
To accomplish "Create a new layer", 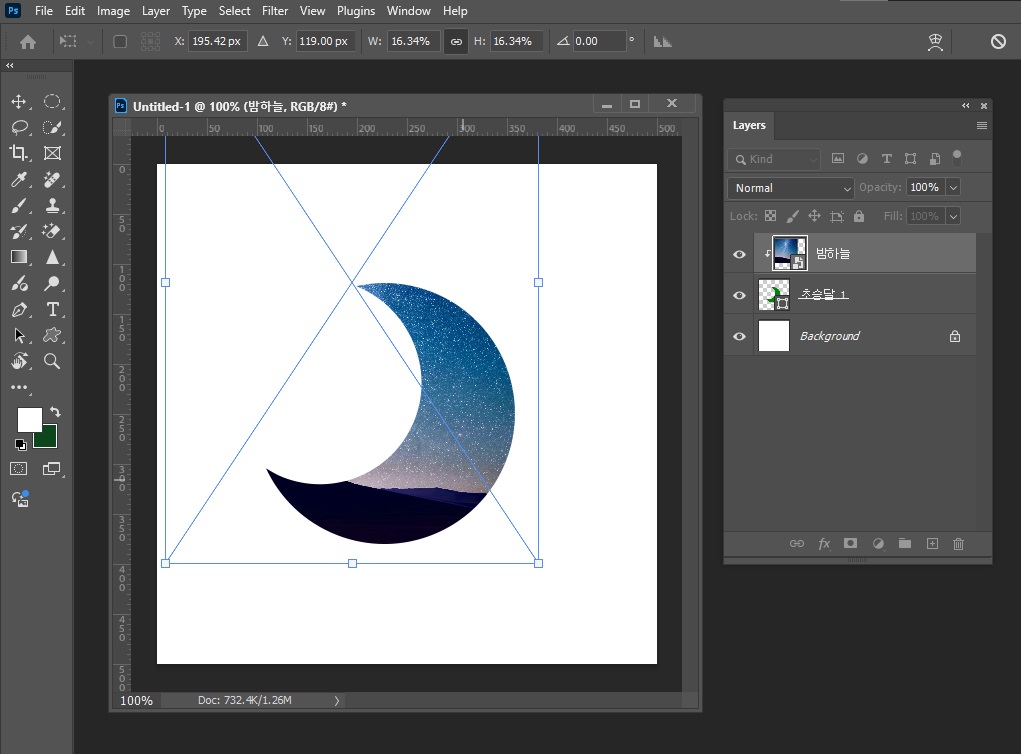I will (932, 543).
